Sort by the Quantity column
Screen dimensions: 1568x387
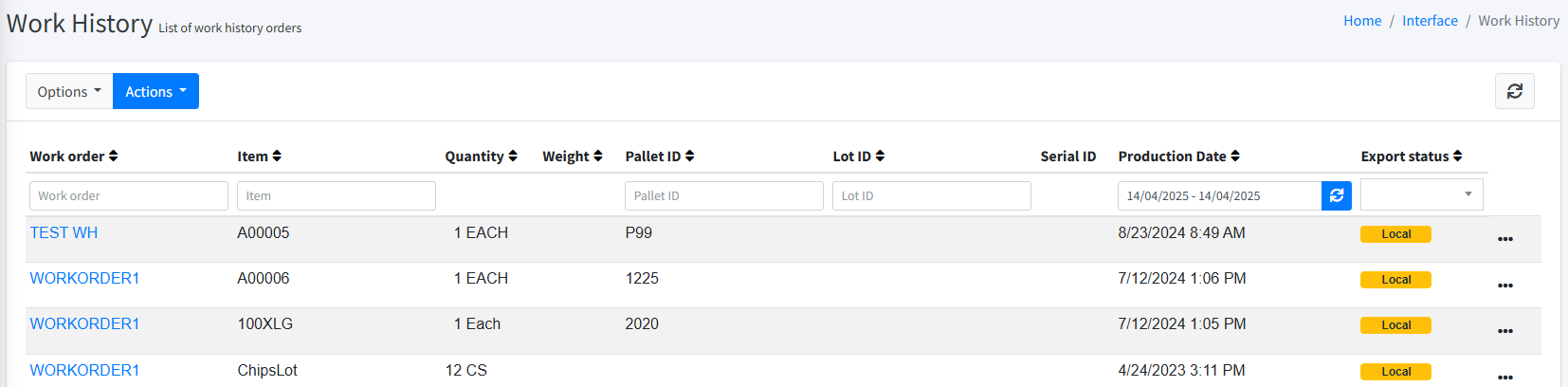point(481,157)
